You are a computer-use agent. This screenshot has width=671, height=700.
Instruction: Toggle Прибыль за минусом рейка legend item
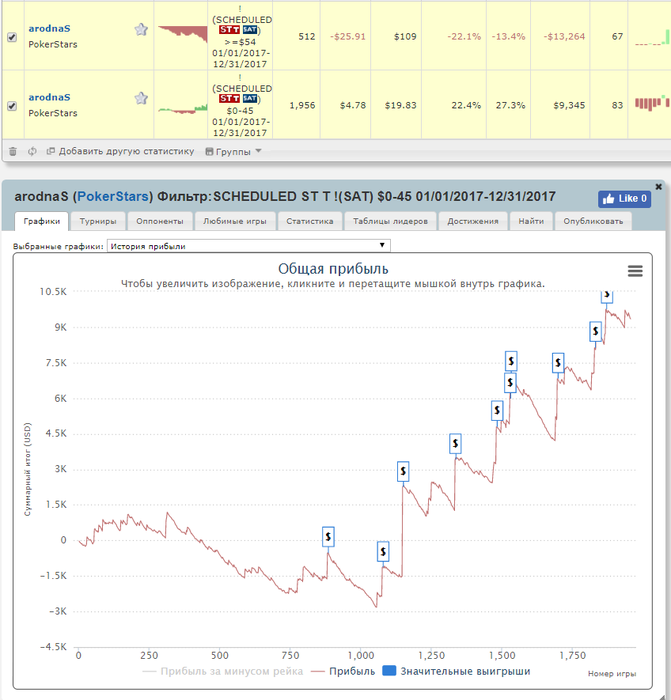tap(223, 671)
